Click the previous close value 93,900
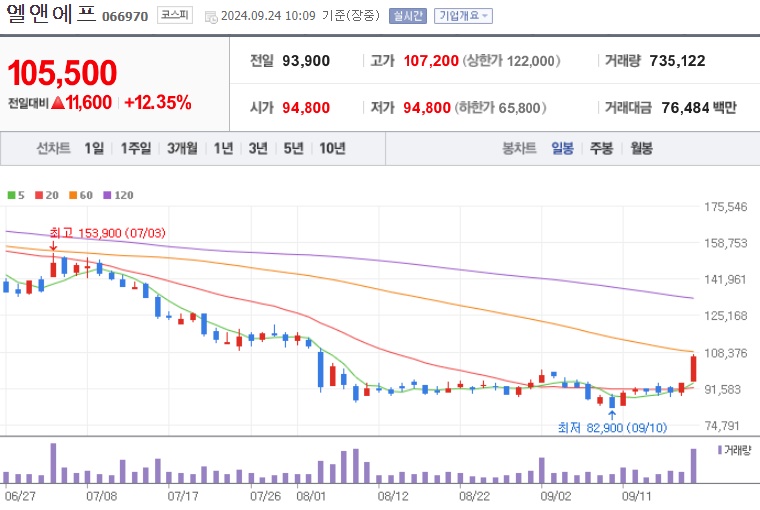 click(306, 61)
